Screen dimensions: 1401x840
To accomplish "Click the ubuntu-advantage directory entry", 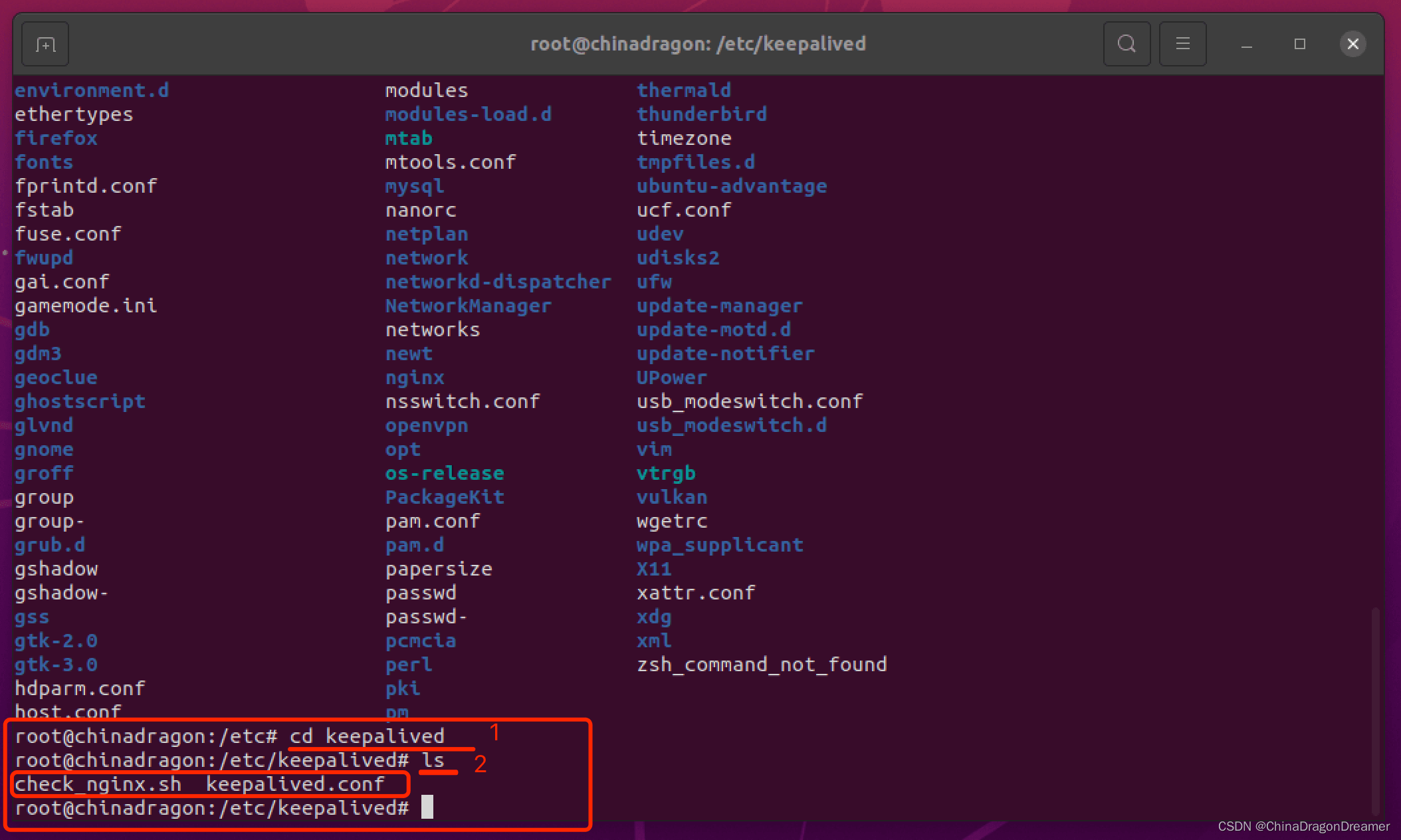I will click(732, 186).
